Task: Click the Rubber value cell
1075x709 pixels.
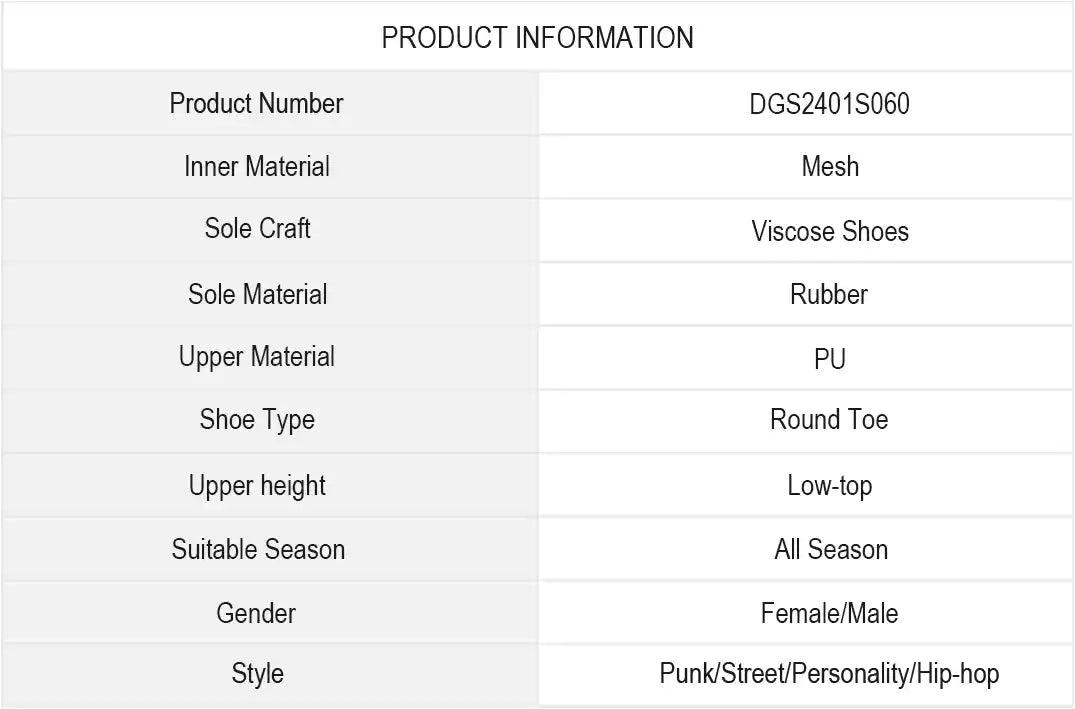Action: pyautogui.click(x=829, y=294)
